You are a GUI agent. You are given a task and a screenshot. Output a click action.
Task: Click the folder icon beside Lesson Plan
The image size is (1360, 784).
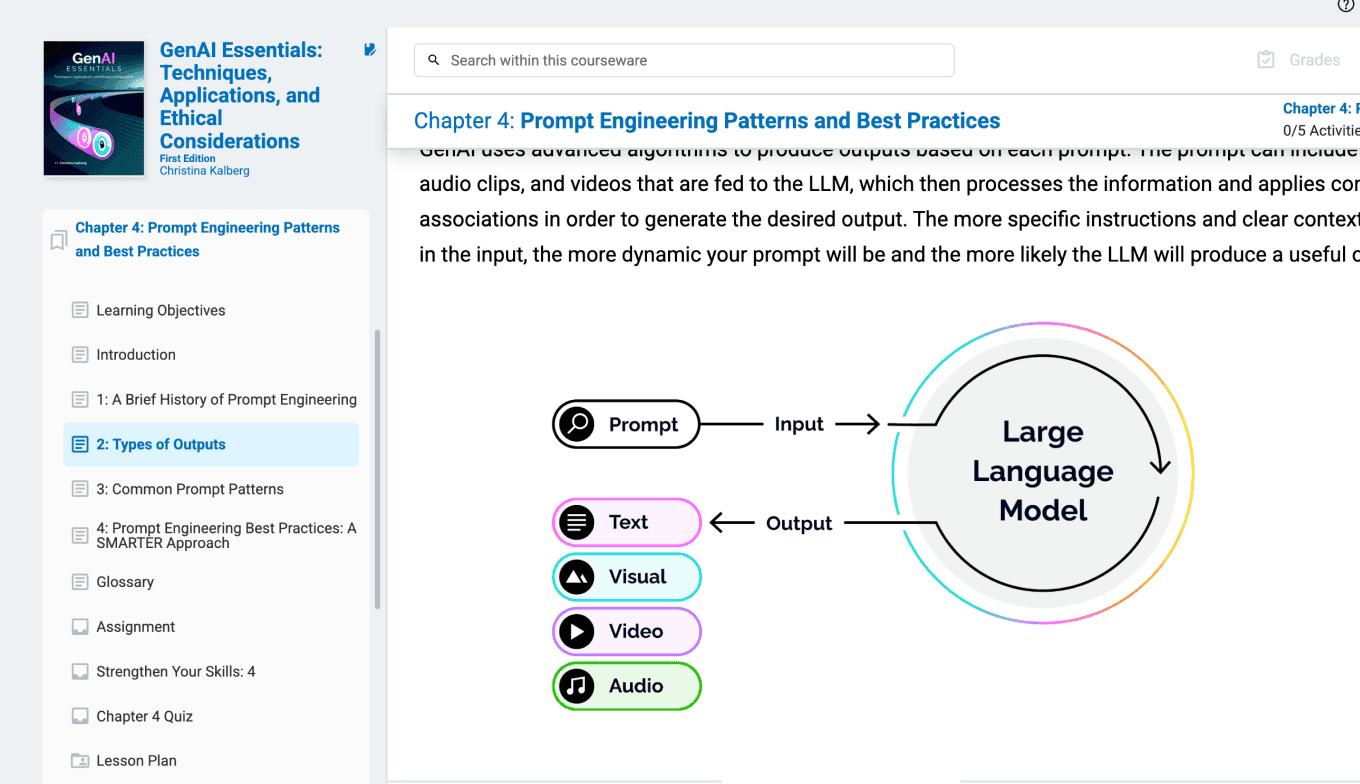pyautogui.click(x=80, y=761)
